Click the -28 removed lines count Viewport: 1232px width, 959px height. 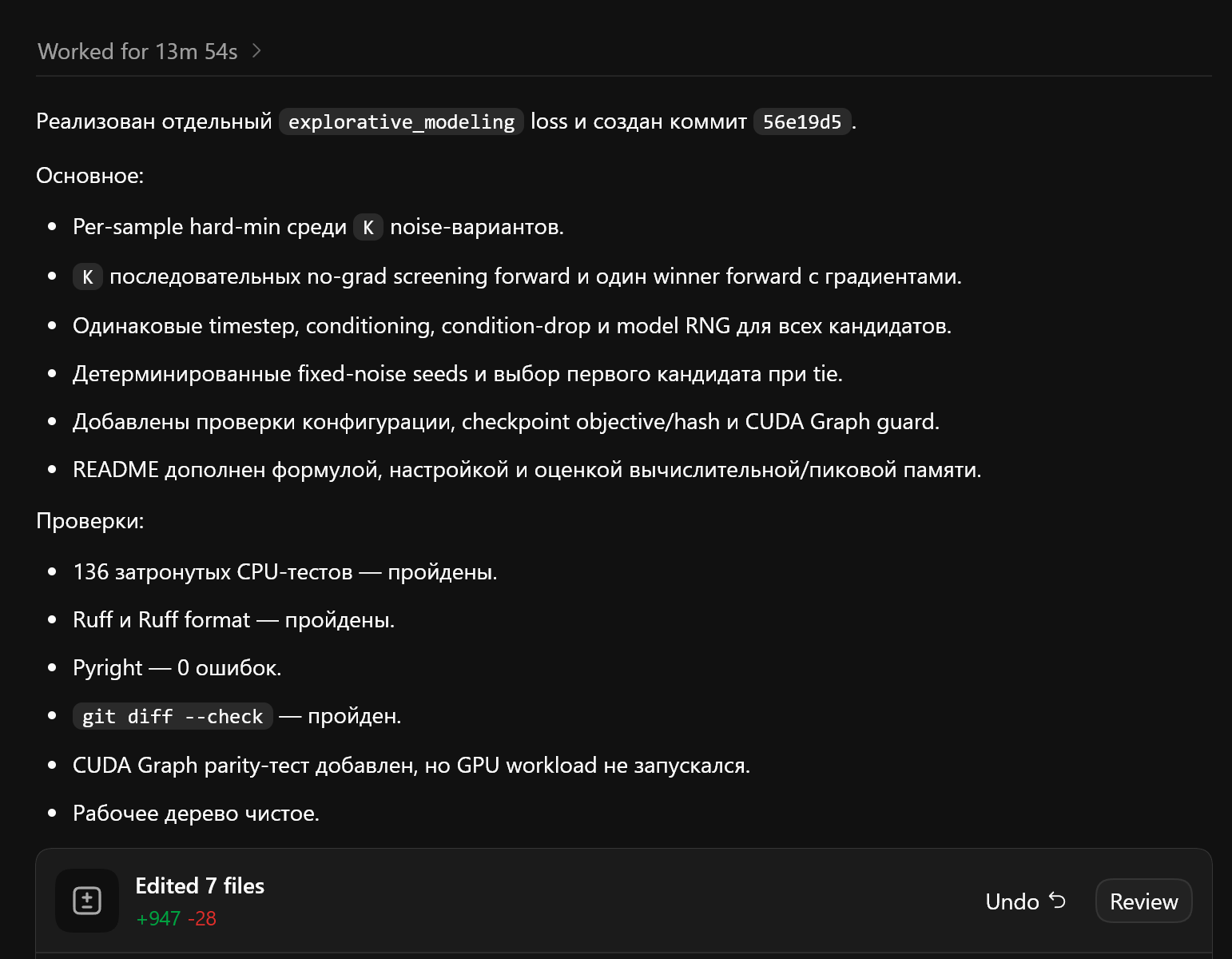coord(202,919)
